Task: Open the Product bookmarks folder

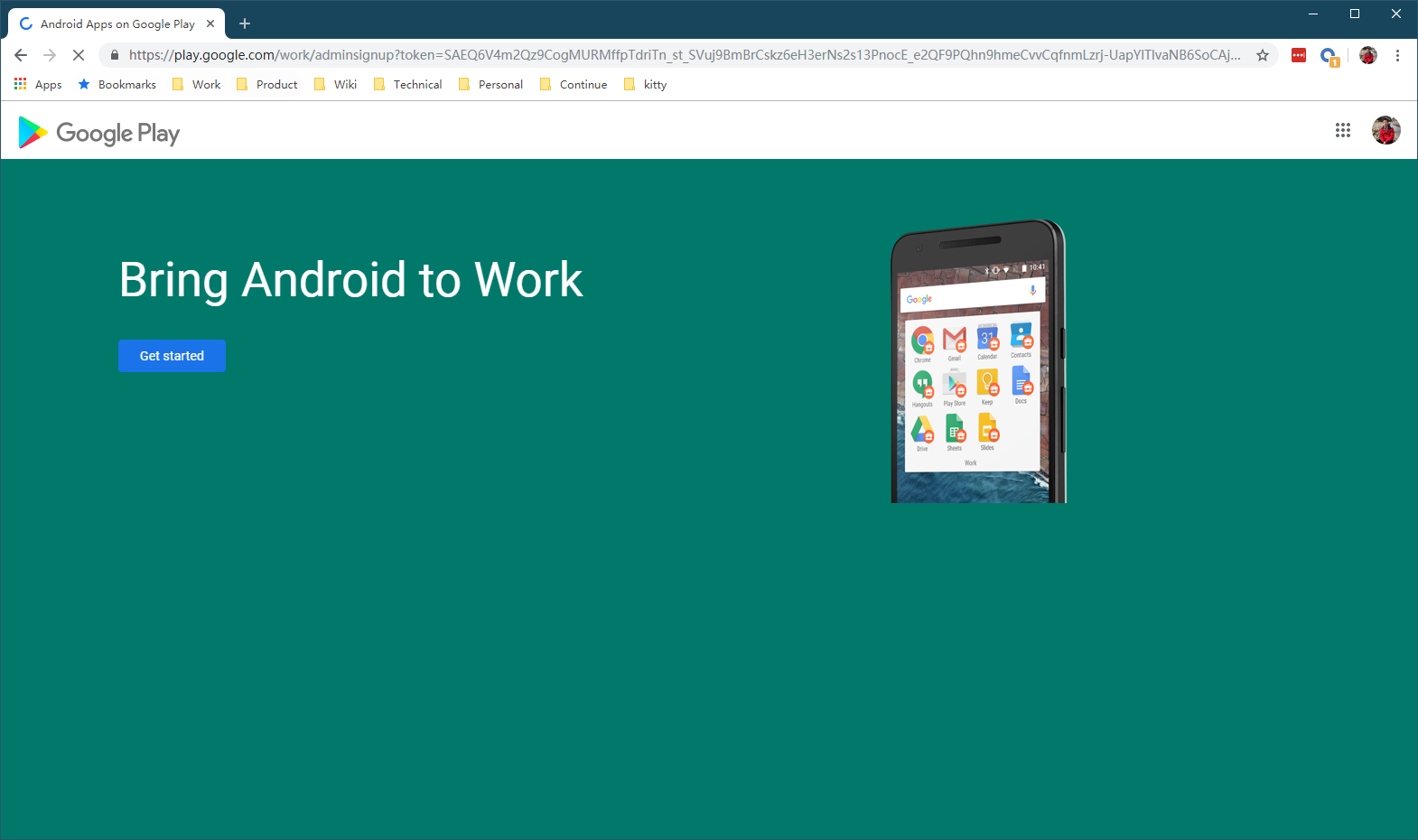Action: [266, 84]
